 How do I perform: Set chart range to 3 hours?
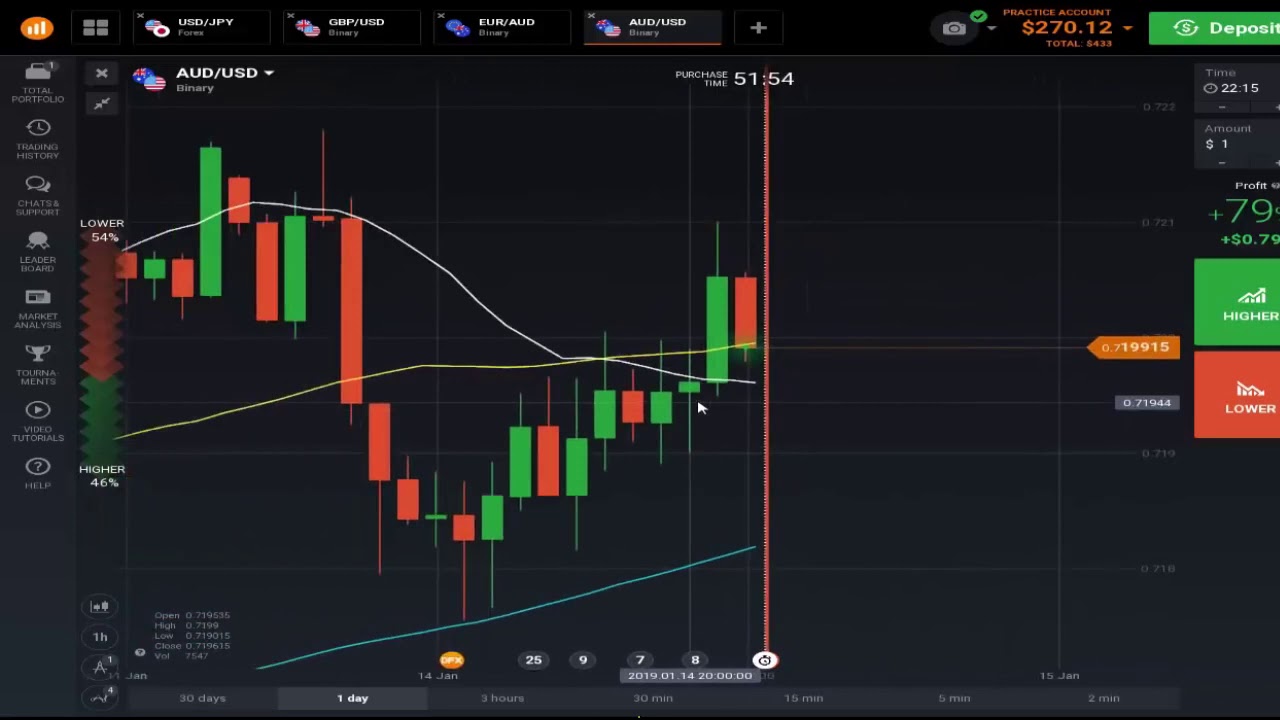[x=503, y=698]
